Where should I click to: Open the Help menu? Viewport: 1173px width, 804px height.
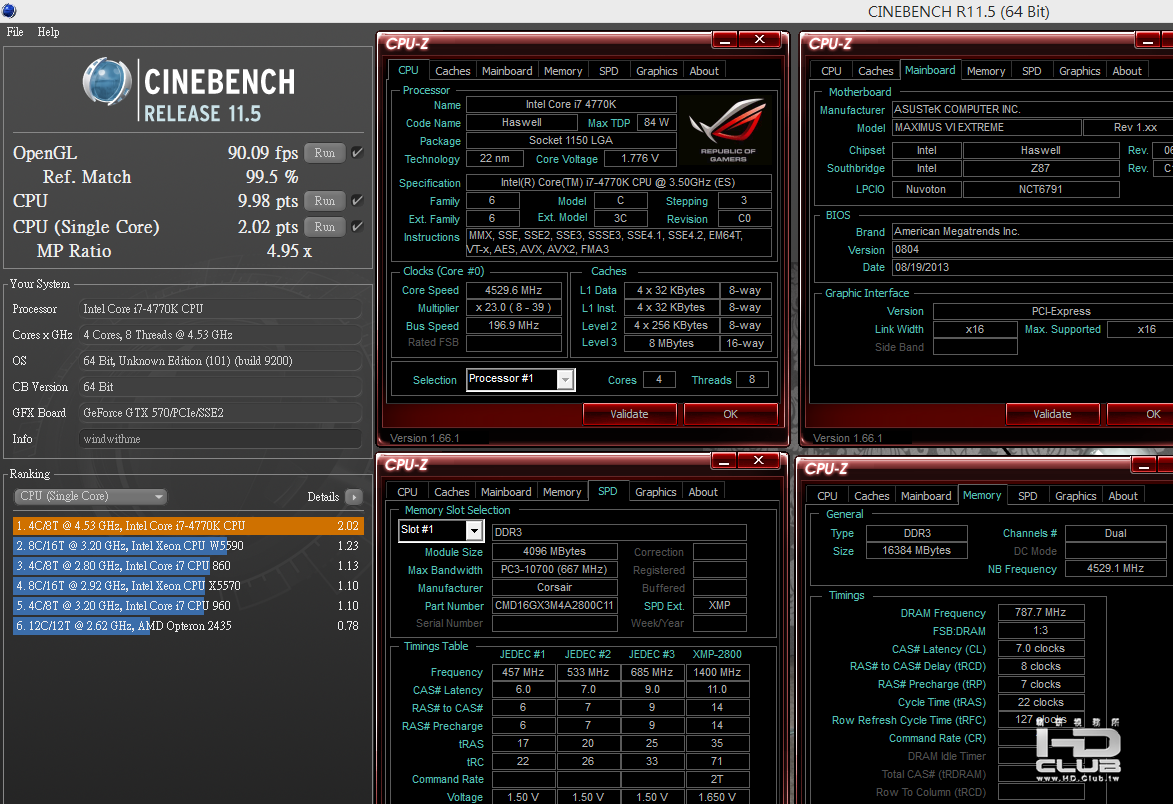coord(49,32)
